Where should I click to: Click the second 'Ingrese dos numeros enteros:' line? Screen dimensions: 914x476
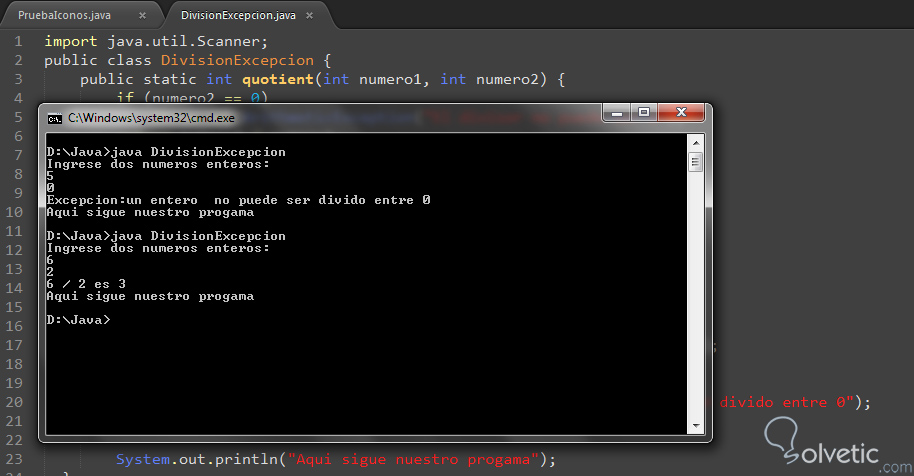(x=158, y=248)
